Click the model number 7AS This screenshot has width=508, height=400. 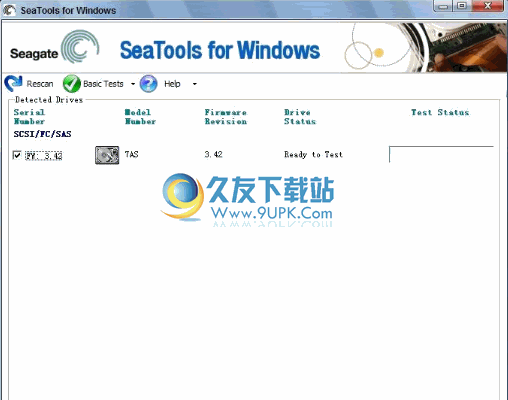point(131,154)
